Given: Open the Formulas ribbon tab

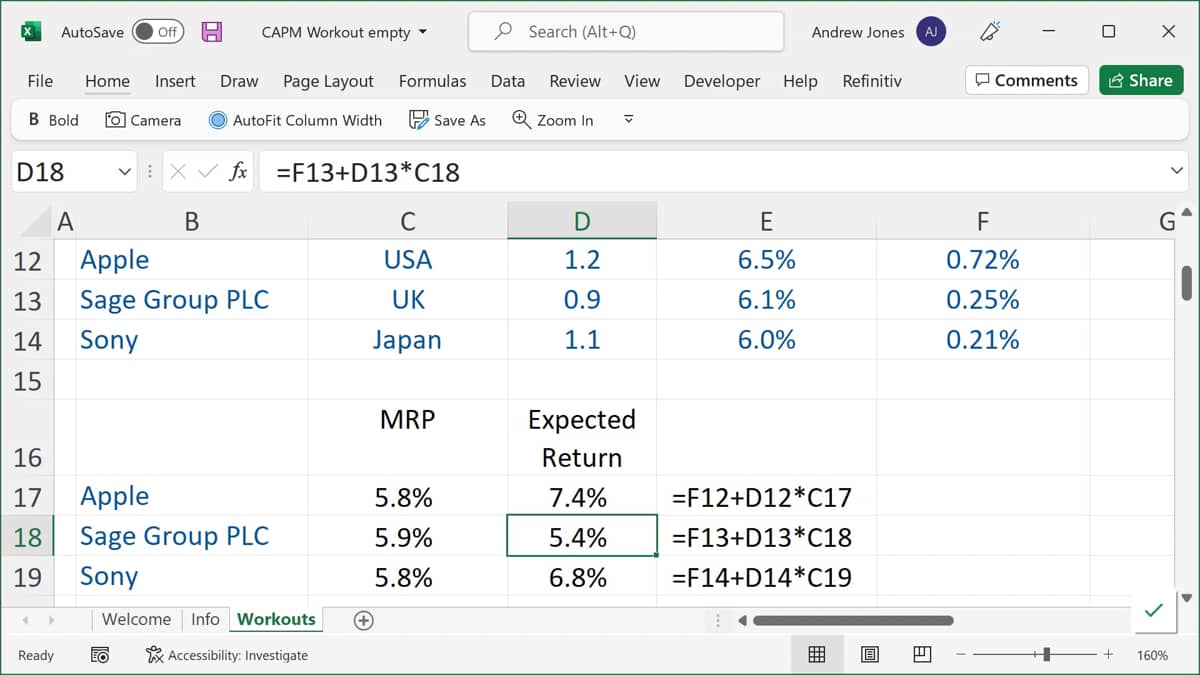Looking at the screenshot, I should [x=432, y=81].
